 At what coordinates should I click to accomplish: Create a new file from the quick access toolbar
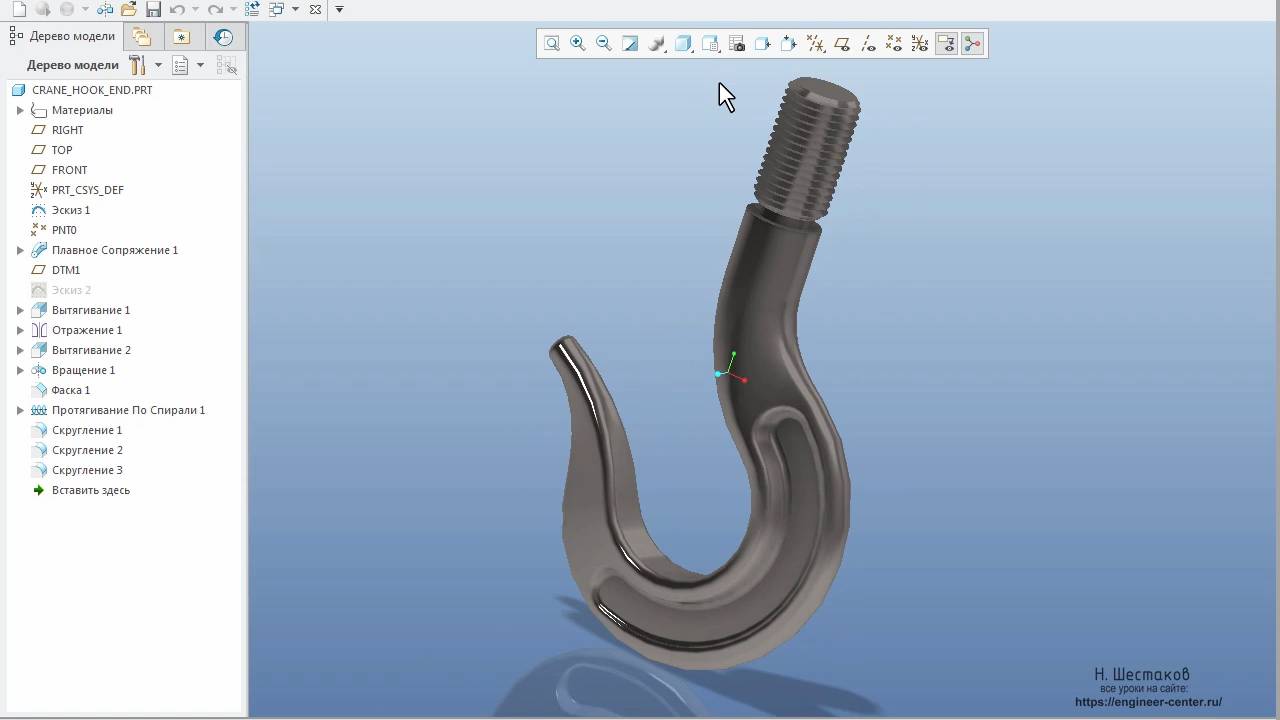(x=17, y=9)
